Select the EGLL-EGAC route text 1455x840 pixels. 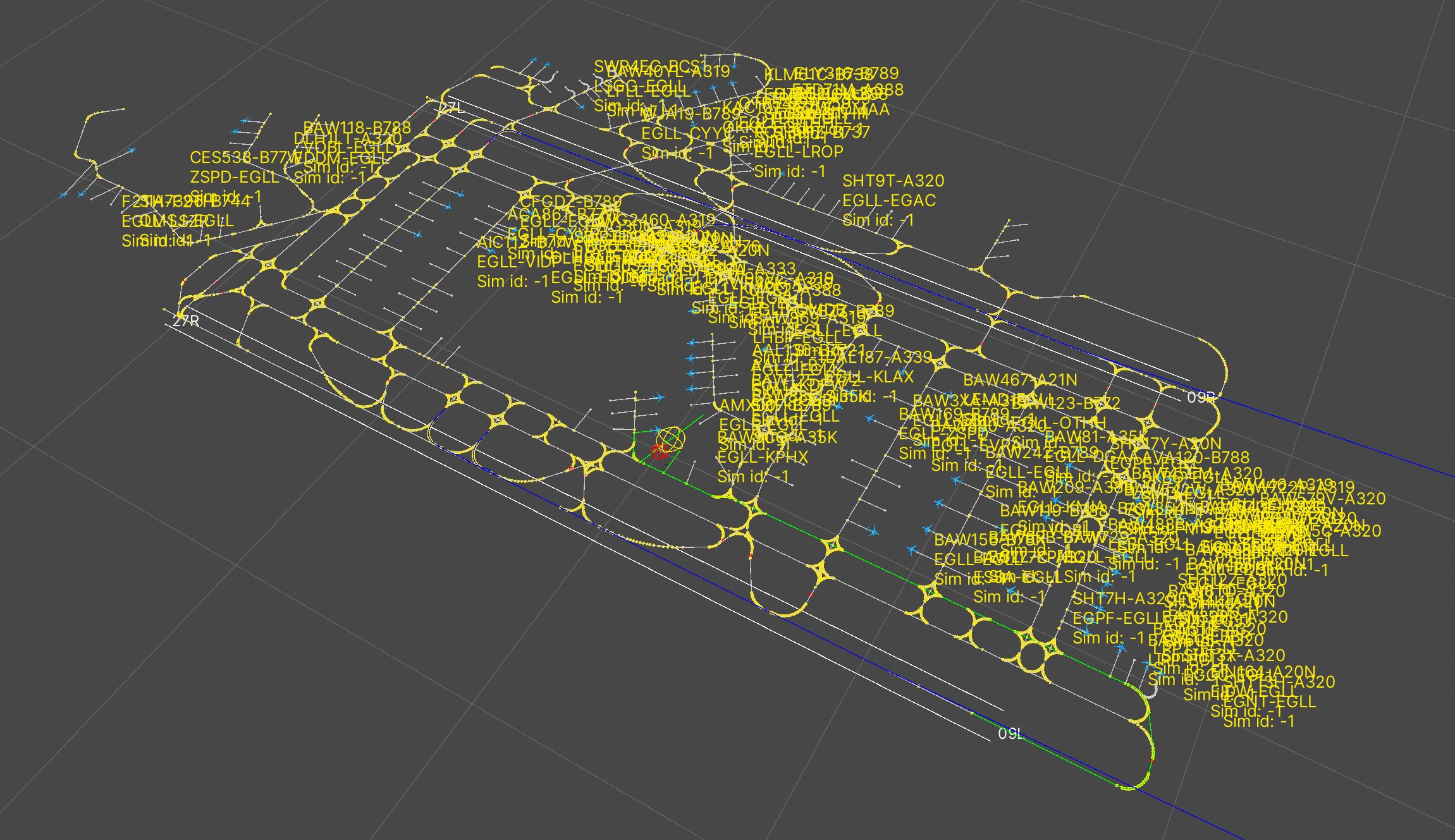[x=889, y=200]
